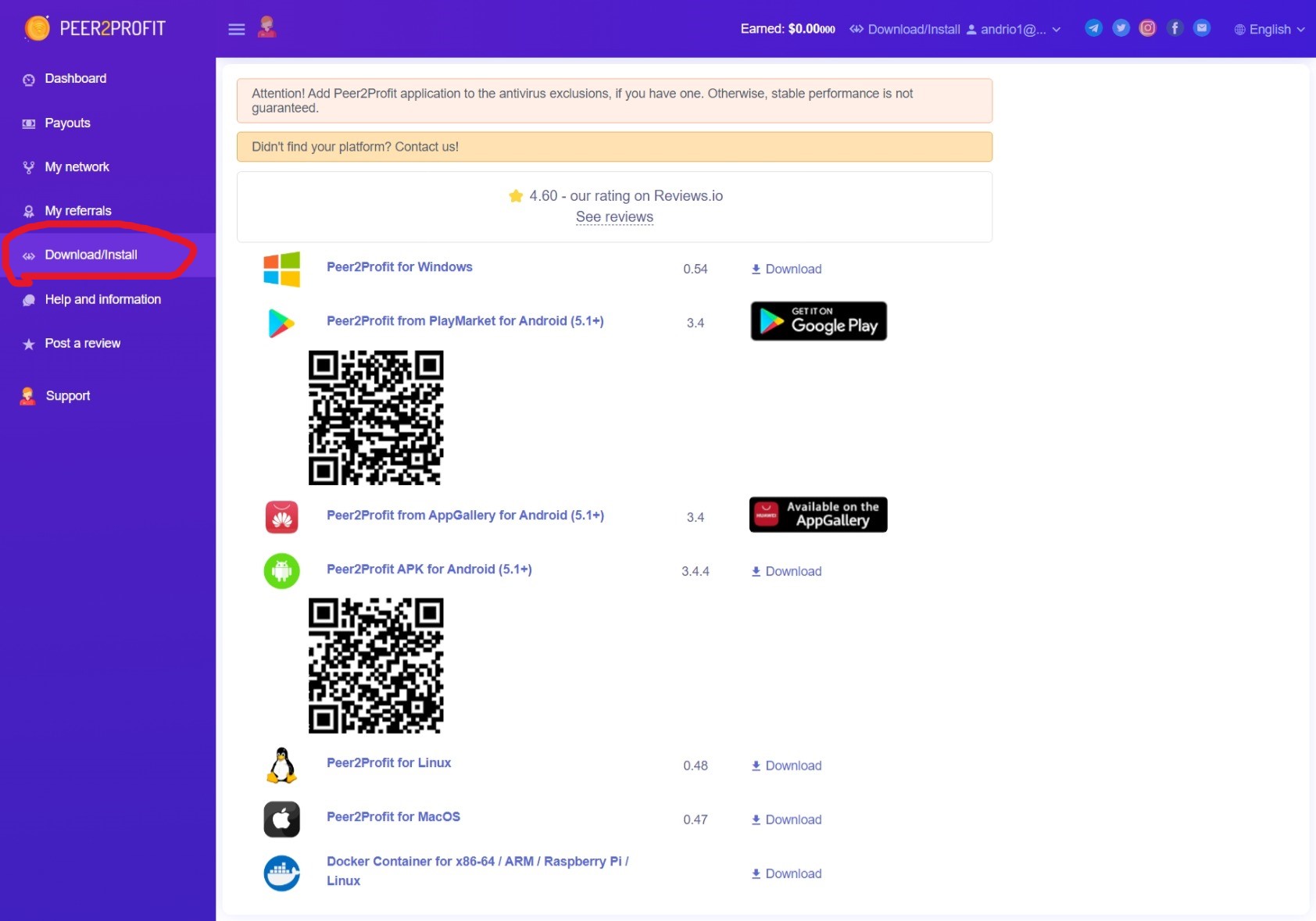Screen dimensions: 1316x921
Task: Expand the andrio1@ account menu
Action: 1014,30
